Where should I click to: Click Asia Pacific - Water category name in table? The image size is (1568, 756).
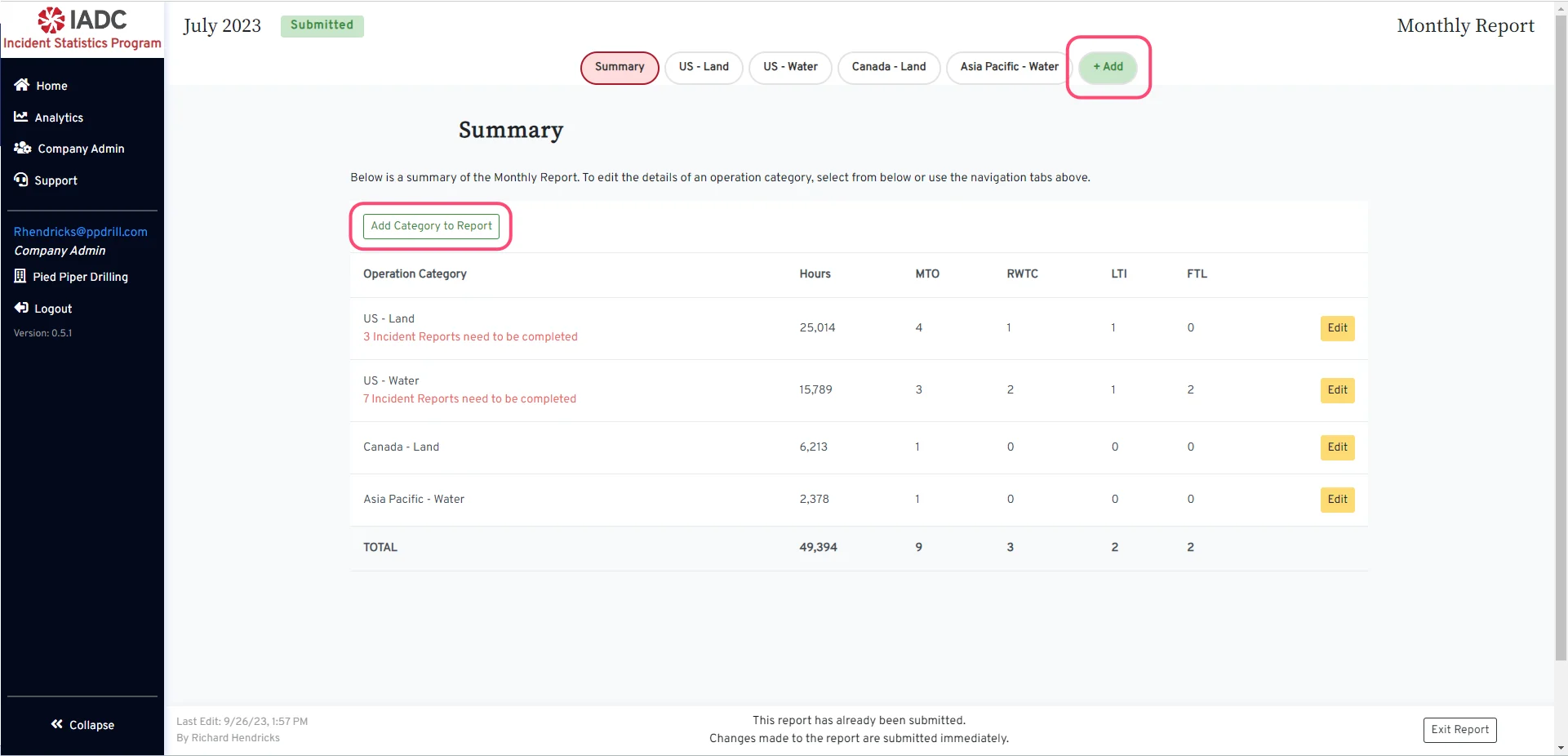(414, 500)
